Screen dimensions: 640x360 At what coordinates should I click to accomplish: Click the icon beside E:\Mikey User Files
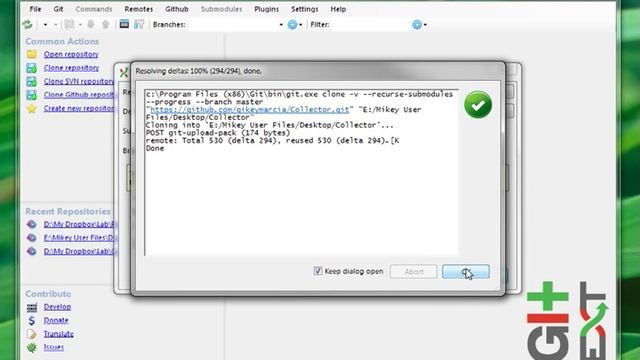31,238
